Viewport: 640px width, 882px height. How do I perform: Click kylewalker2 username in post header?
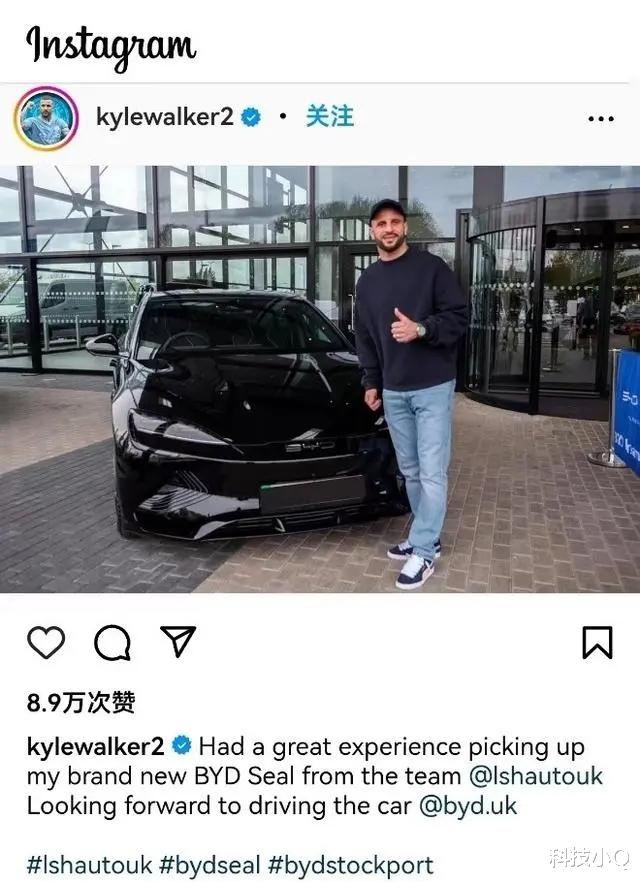[x=164, y=117]
